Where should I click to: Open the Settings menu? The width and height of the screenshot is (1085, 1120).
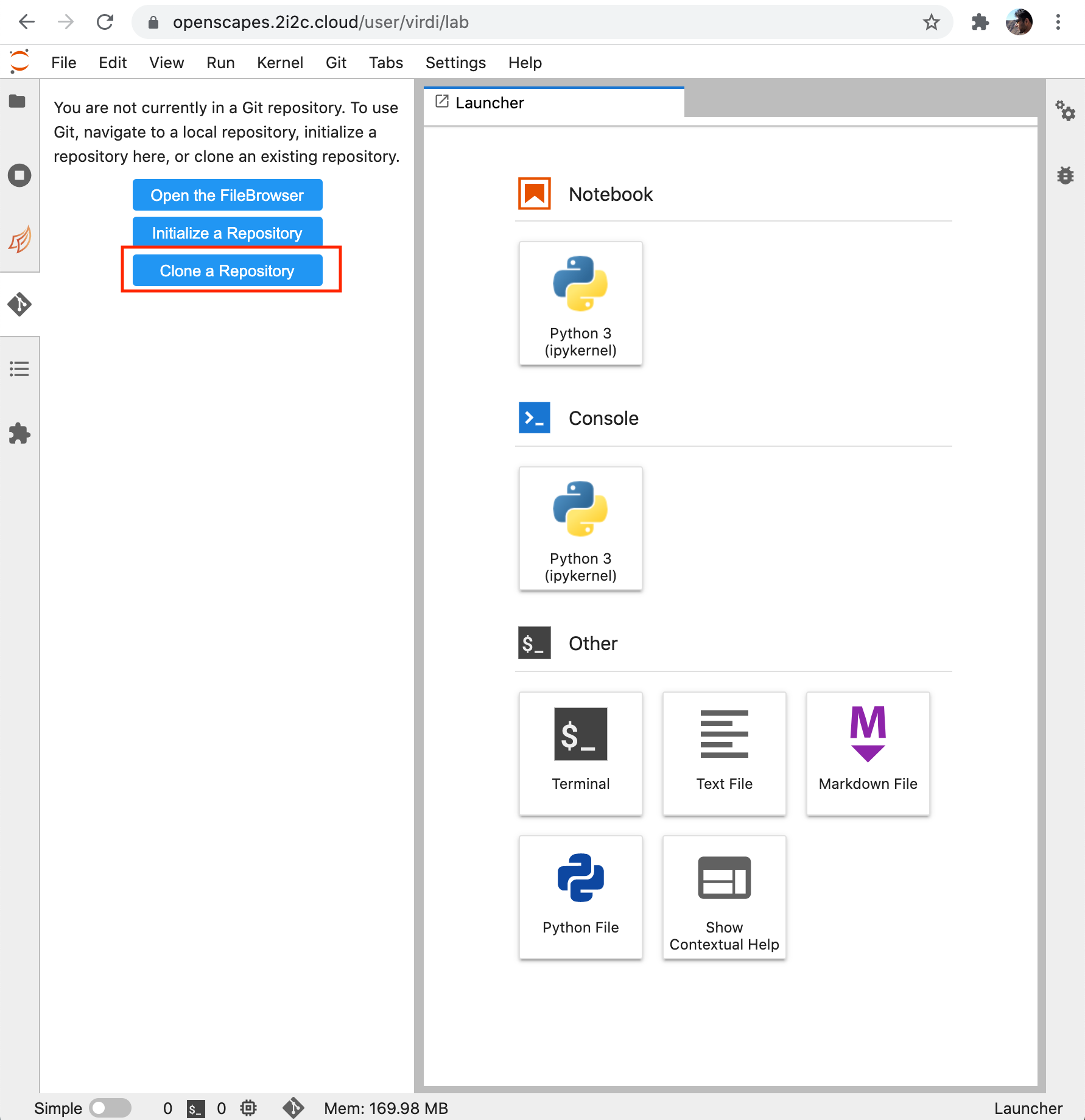point(455,63)
